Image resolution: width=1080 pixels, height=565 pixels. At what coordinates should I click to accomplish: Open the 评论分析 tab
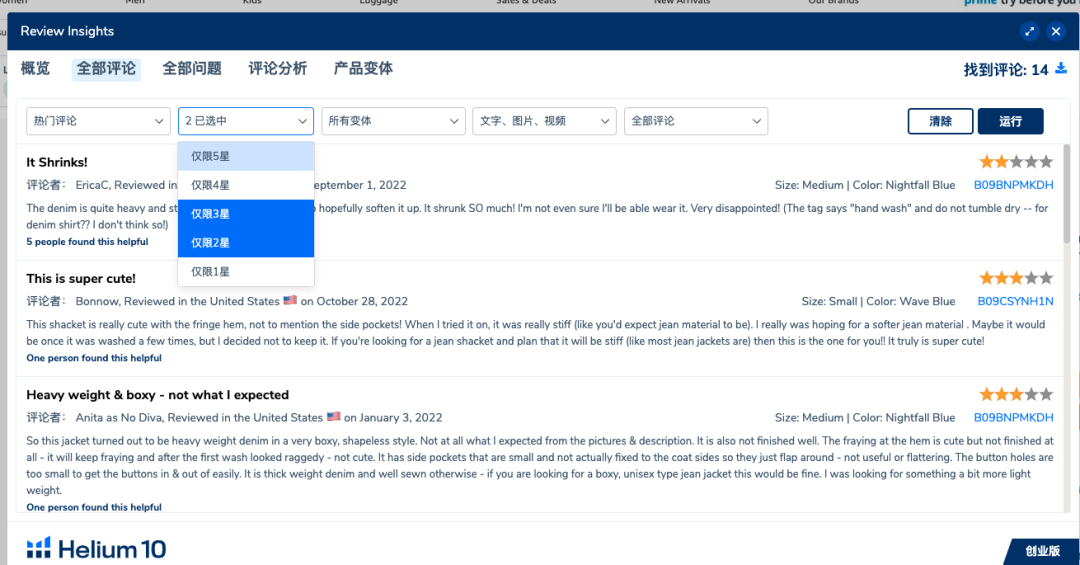point(278,69)
